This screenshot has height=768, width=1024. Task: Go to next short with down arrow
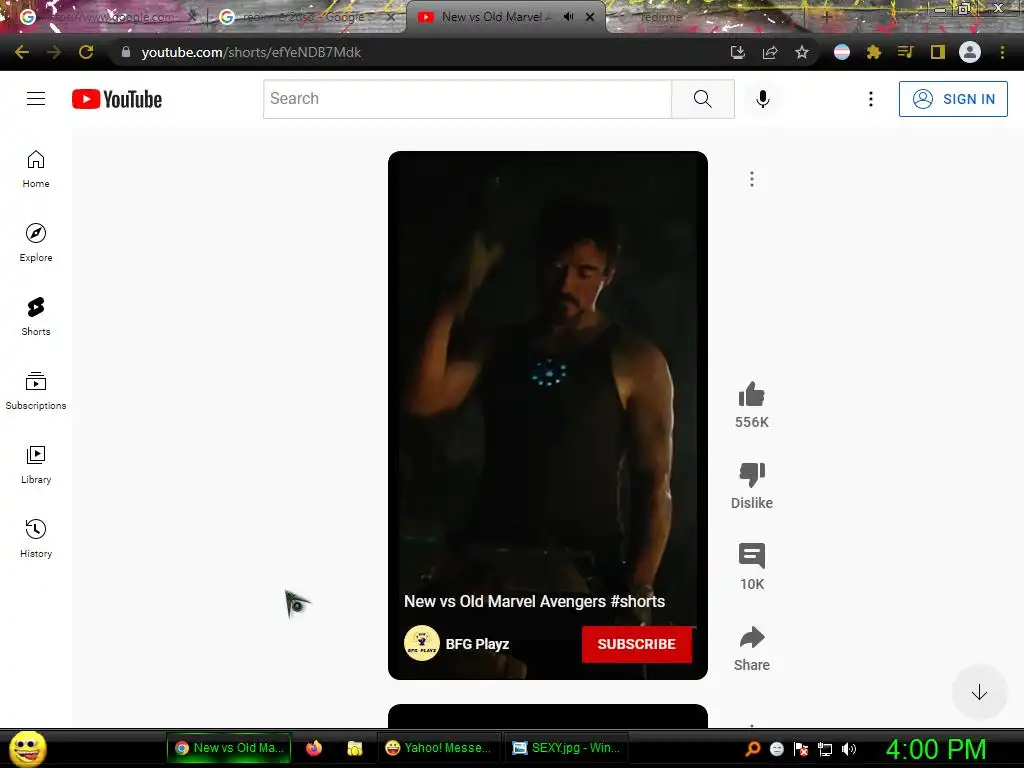979,692
